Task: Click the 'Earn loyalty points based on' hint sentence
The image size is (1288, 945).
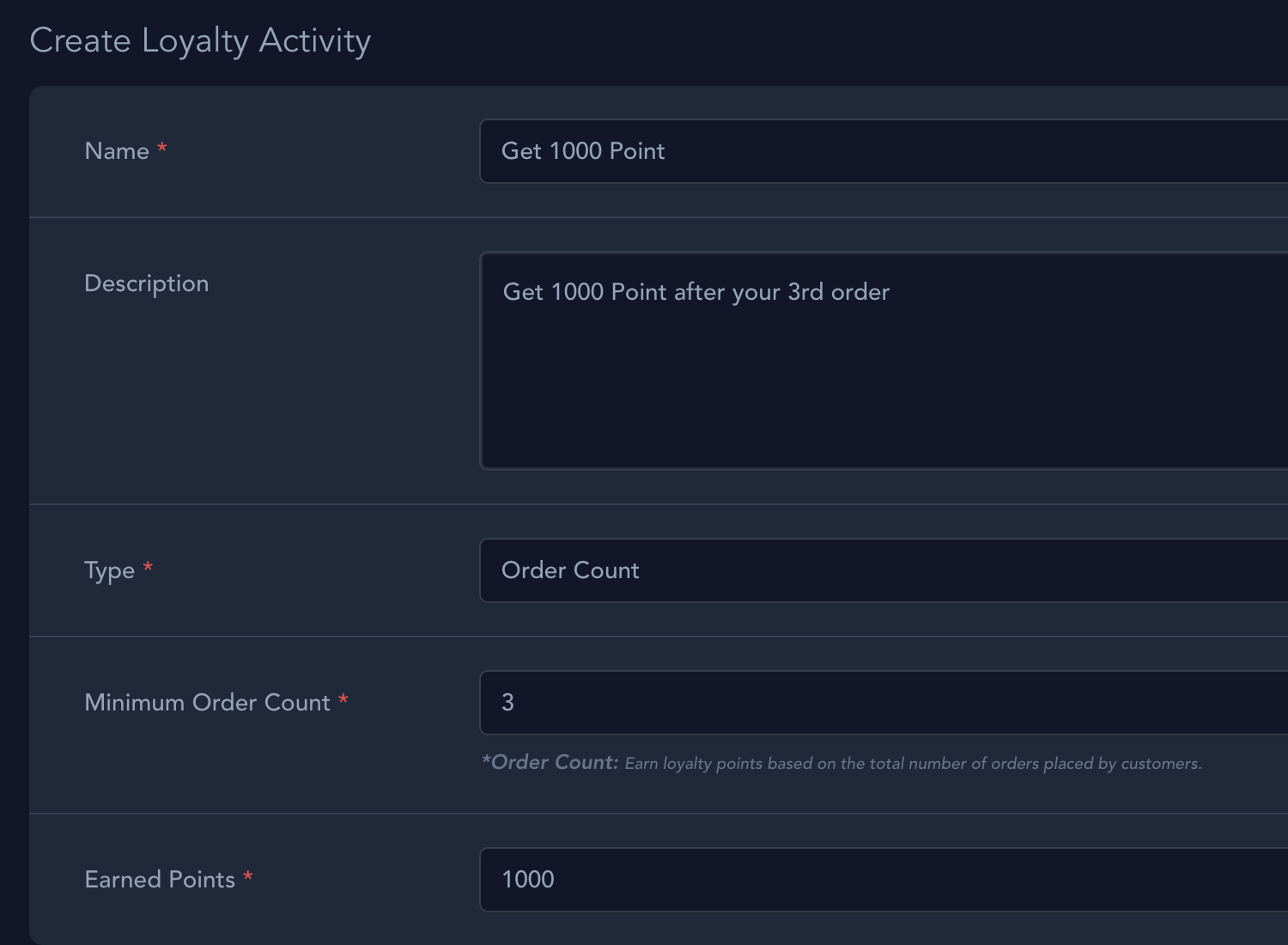Action: [913, 764]
